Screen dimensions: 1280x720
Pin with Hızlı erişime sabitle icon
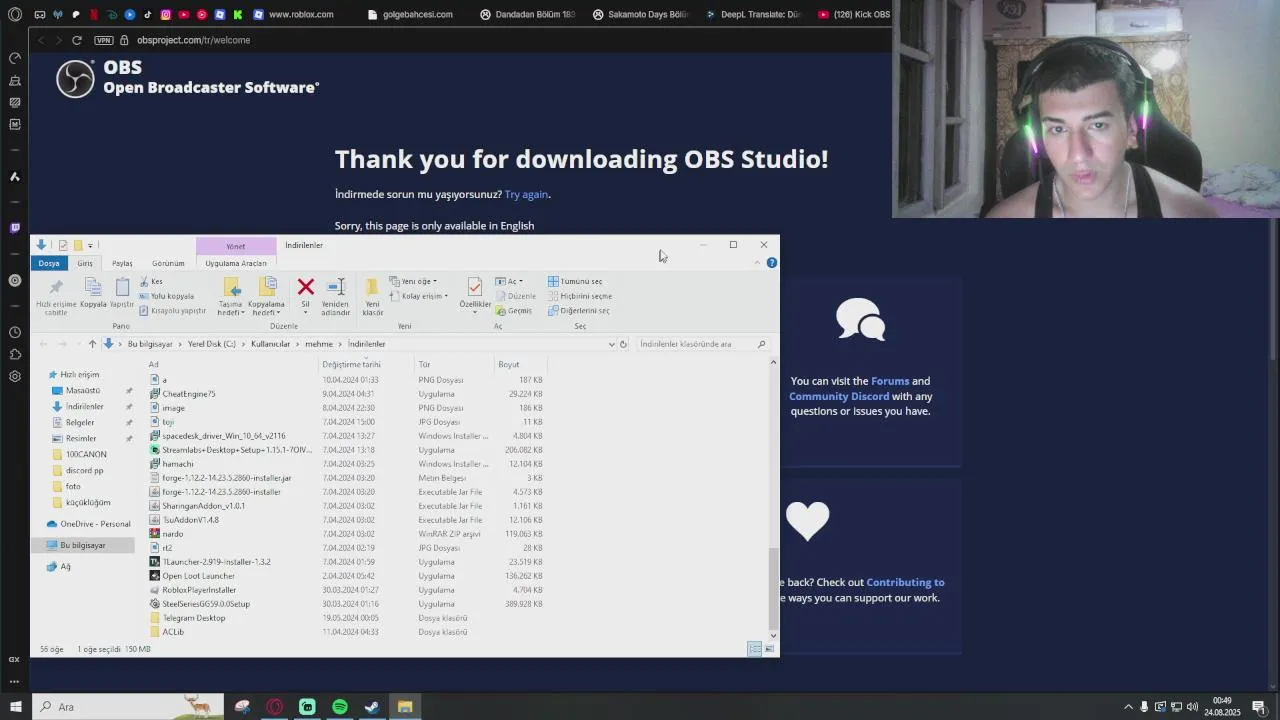(56, 287)
